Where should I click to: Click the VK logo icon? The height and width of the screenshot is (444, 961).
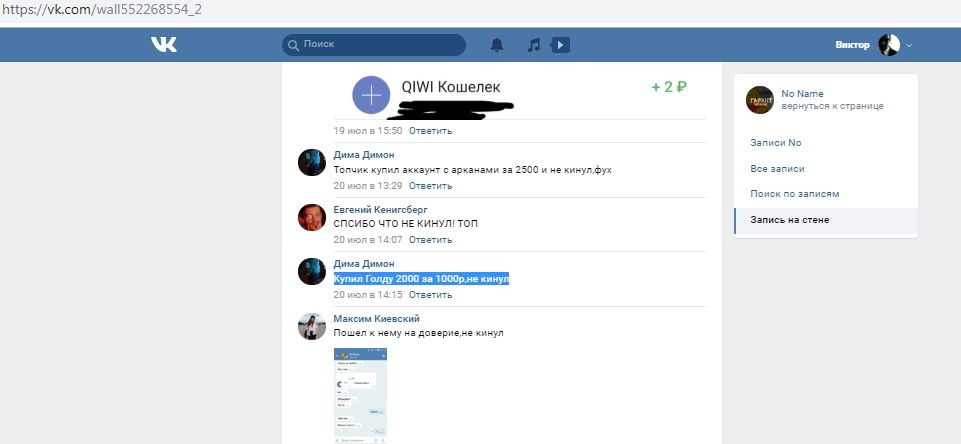pos(163,45)
